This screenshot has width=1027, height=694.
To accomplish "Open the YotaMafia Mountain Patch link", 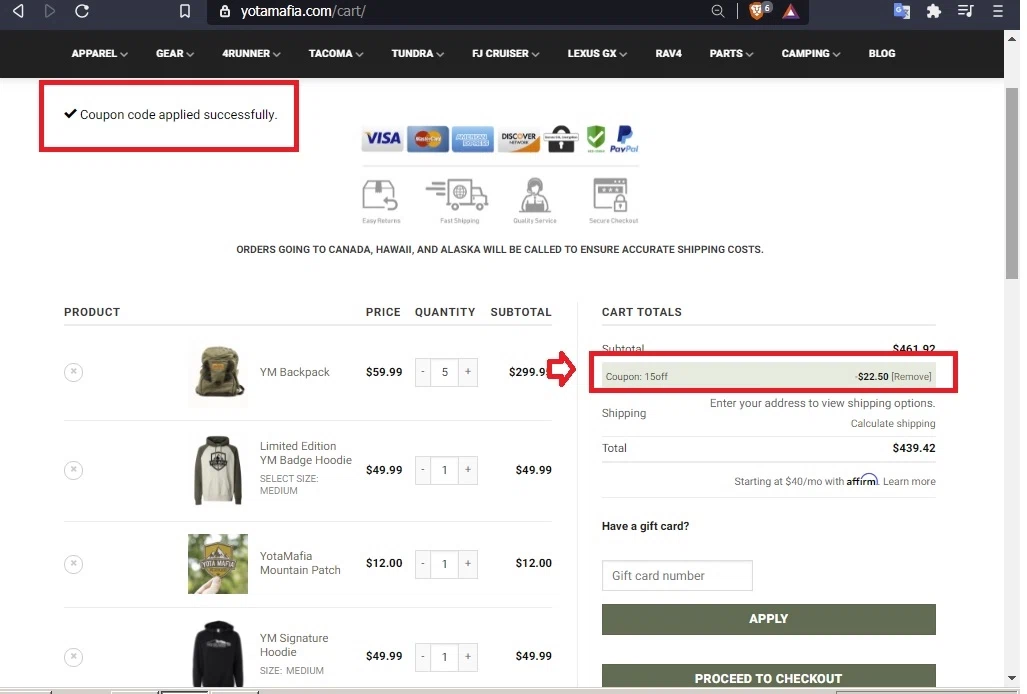I will coord(300,563).
